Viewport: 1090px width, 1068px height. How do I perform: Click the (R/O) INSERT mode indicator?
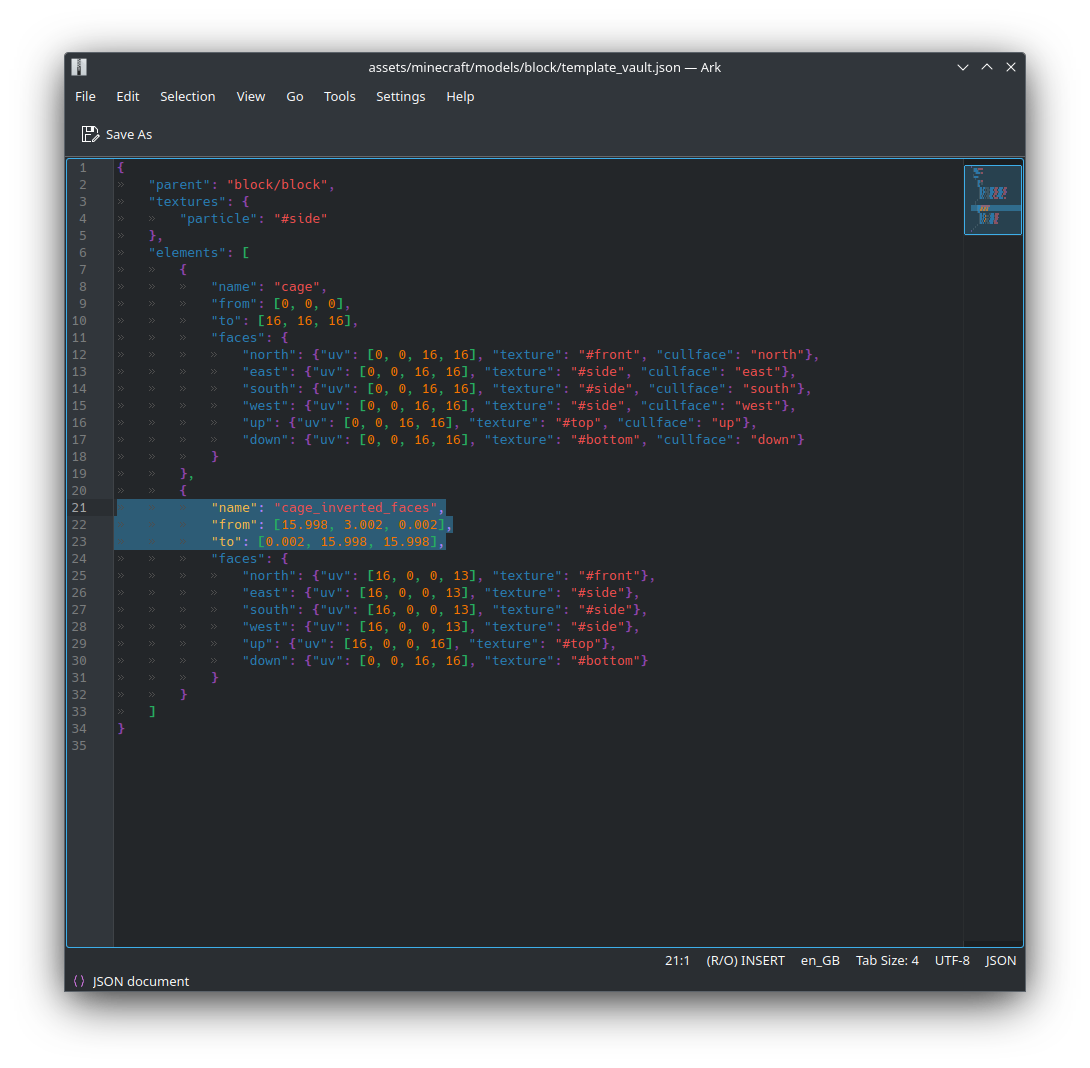[x=745, y=960]
